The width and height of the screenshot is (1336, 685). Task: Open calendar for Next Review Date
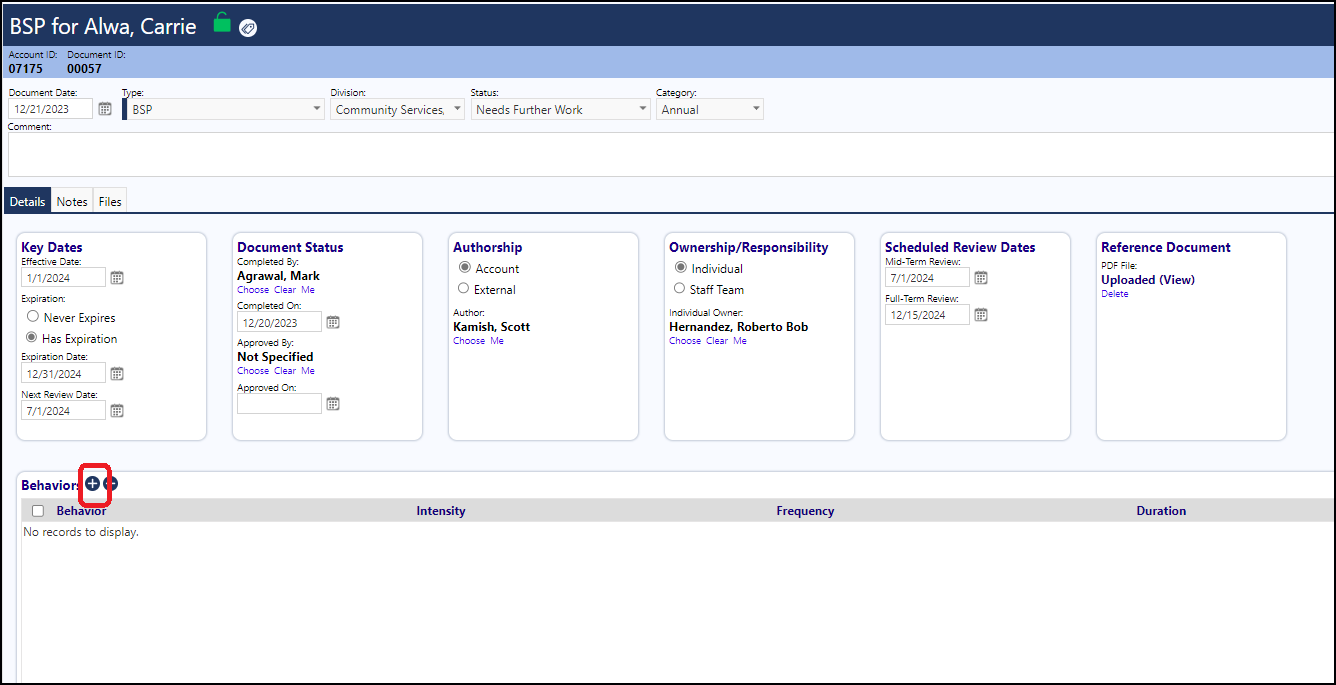117,411
